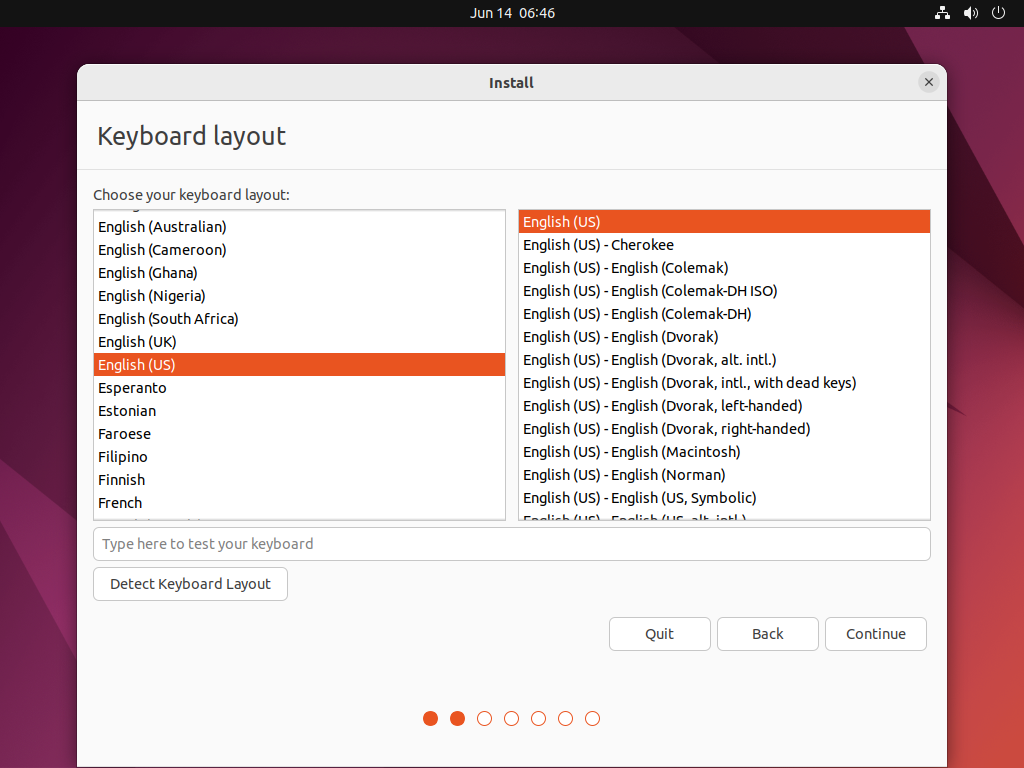The image size is (1024, 768).
Task: Select English (UK) keyboard layout
Action: tap(137, 342)
